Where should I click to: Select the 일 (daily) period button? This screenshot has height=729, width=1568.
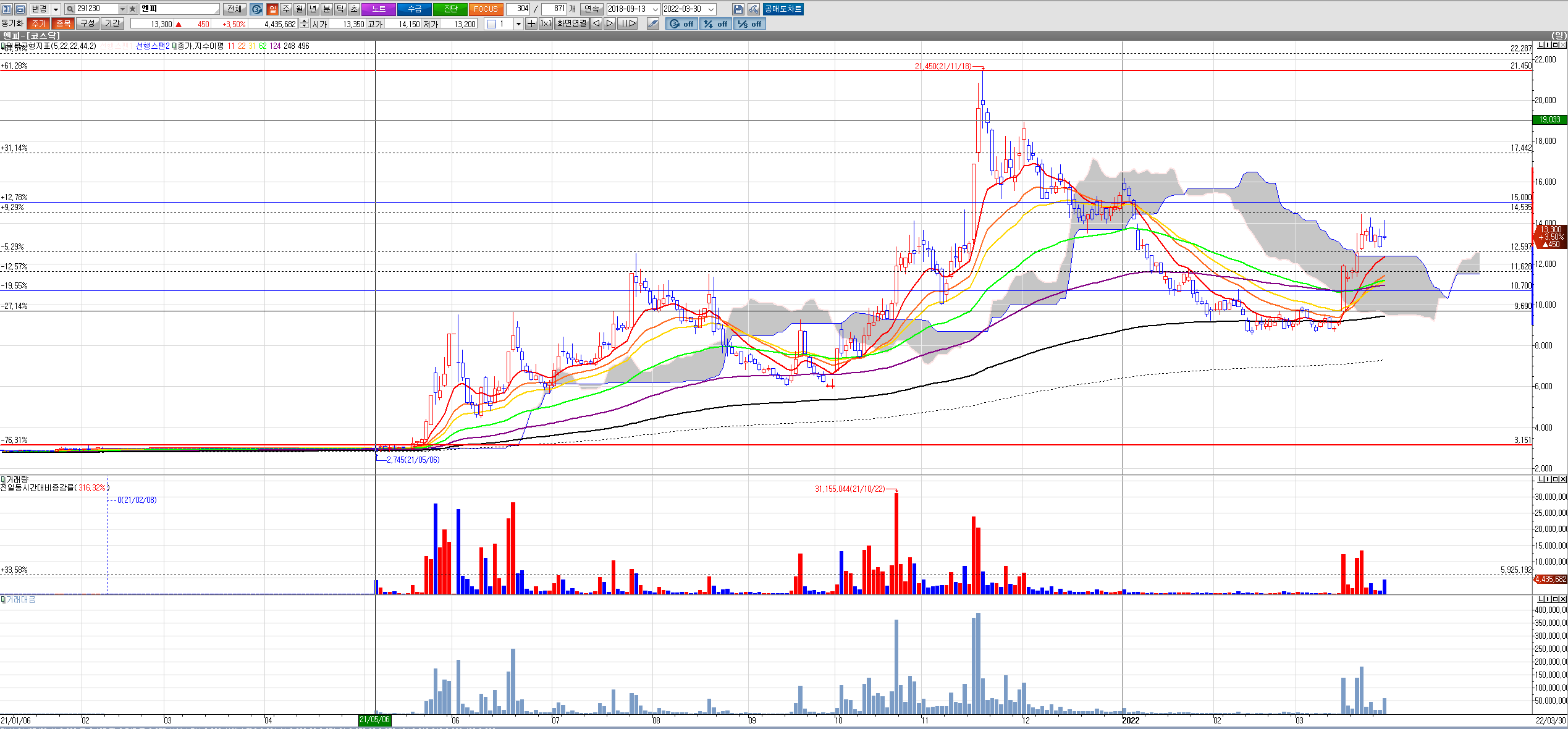(272, 9)
